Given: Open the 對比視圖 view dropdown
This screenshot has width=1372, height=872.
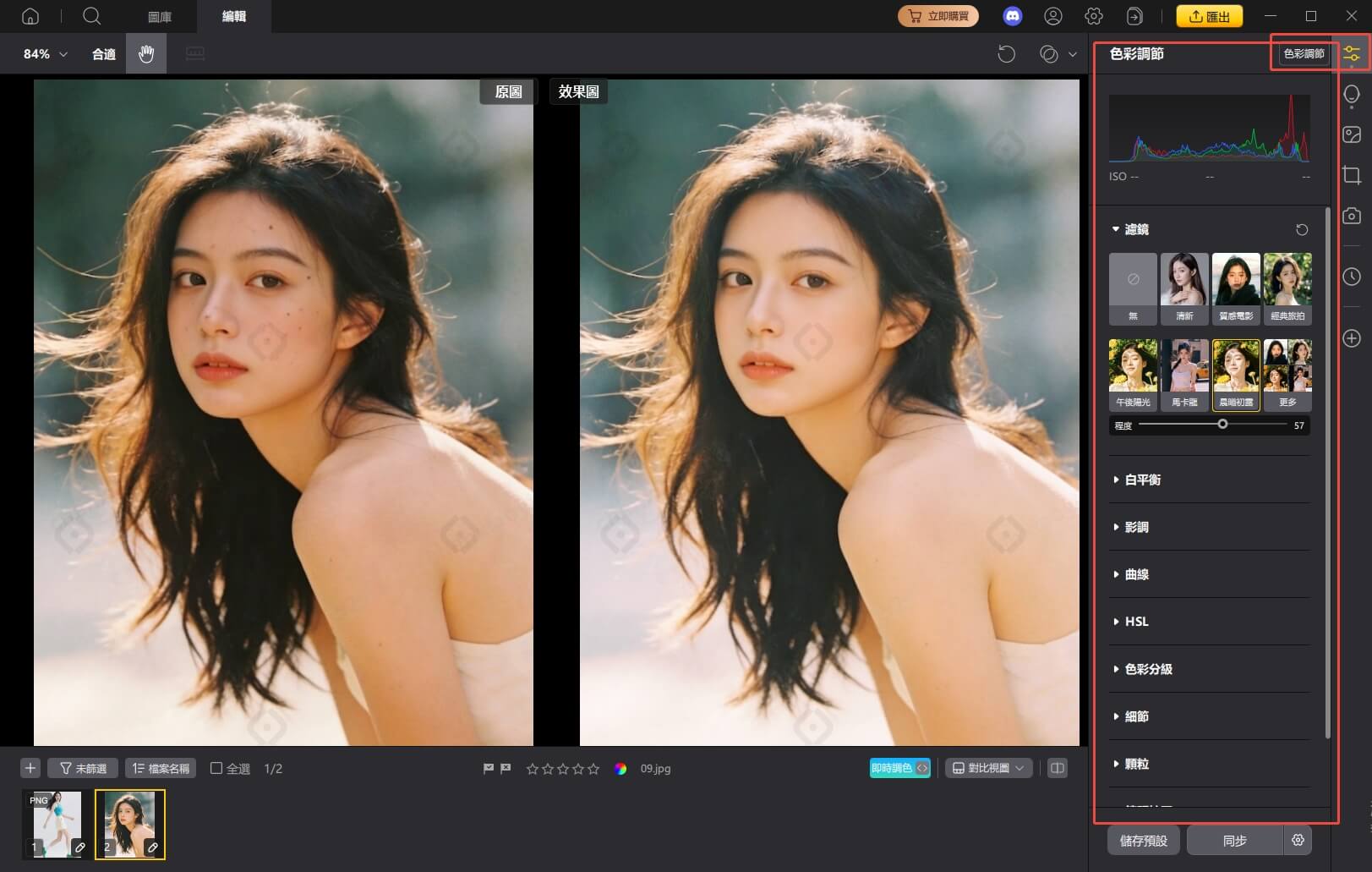Looking at the screenshot, I should (x=988, y=768).
